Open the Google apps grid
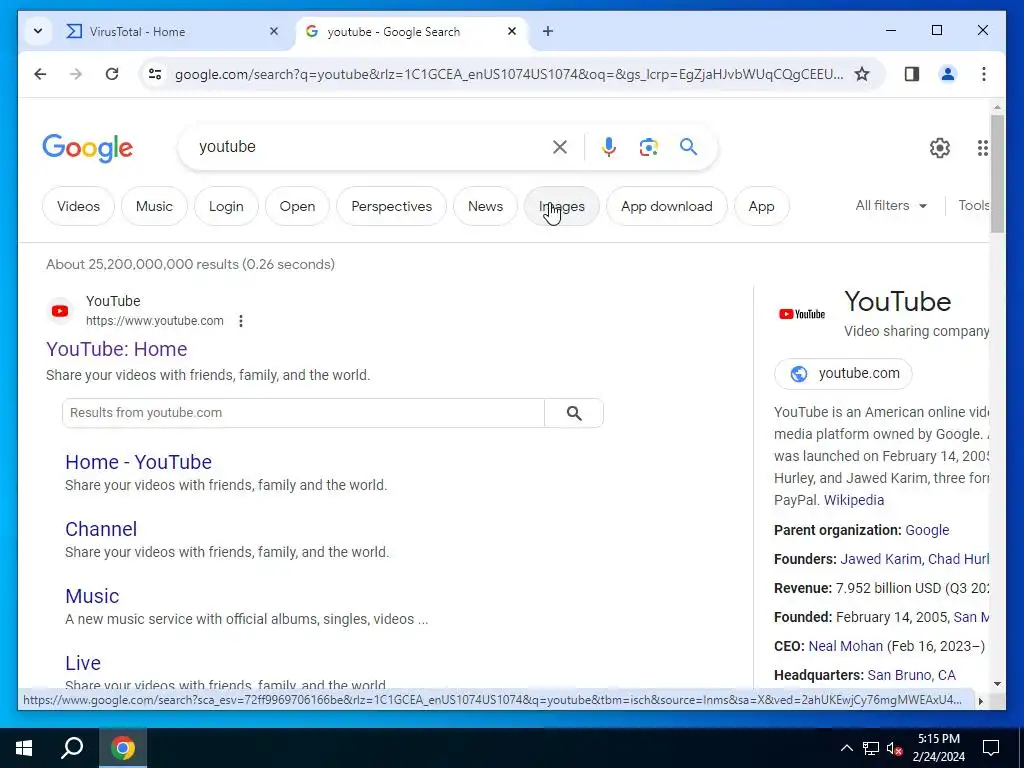 [x=982, y=148]
